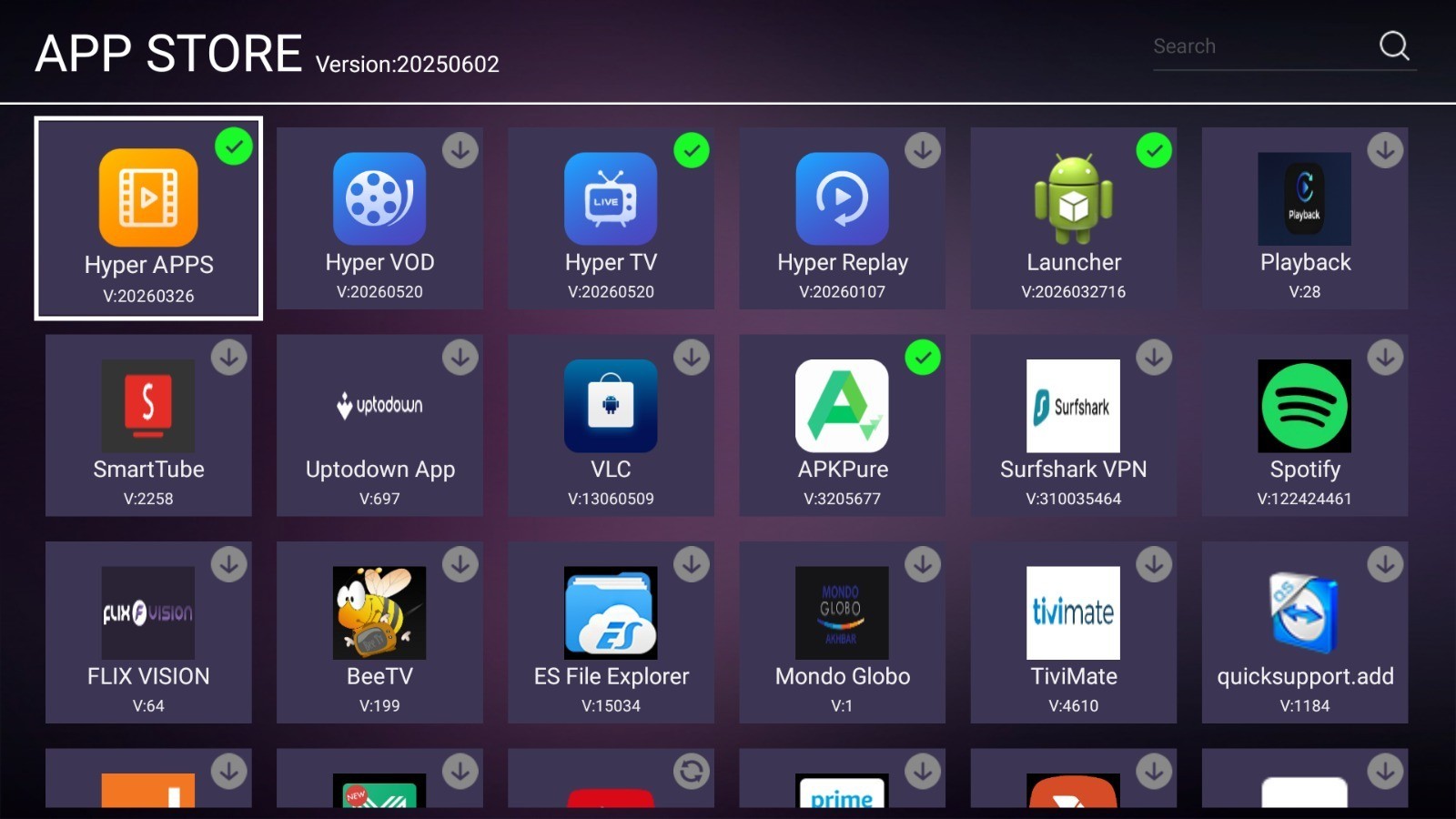Select the partially visible prime app tile

[842, 778]
